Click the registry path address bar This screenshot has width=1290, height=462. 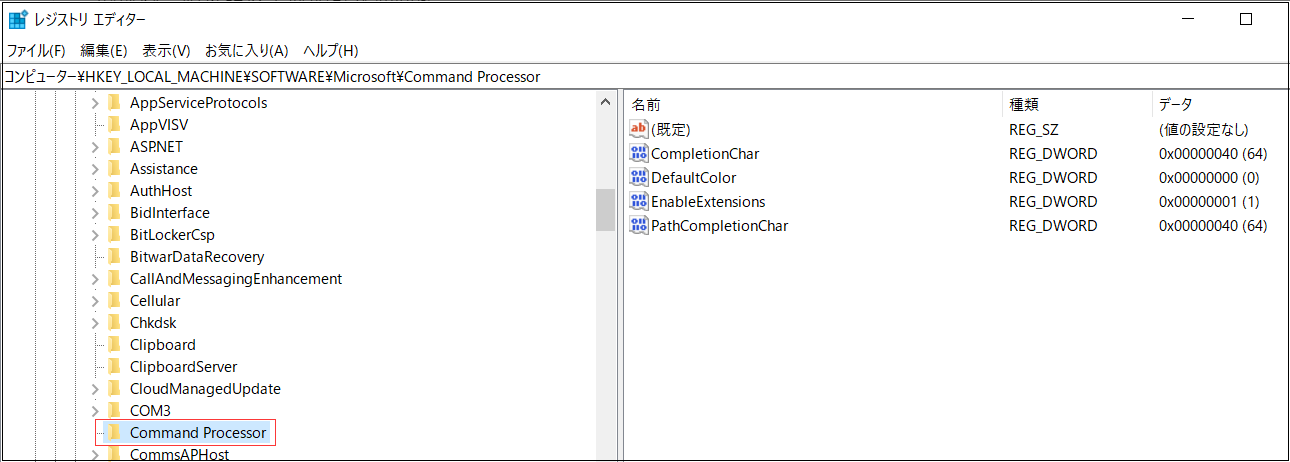coord(640,77)
